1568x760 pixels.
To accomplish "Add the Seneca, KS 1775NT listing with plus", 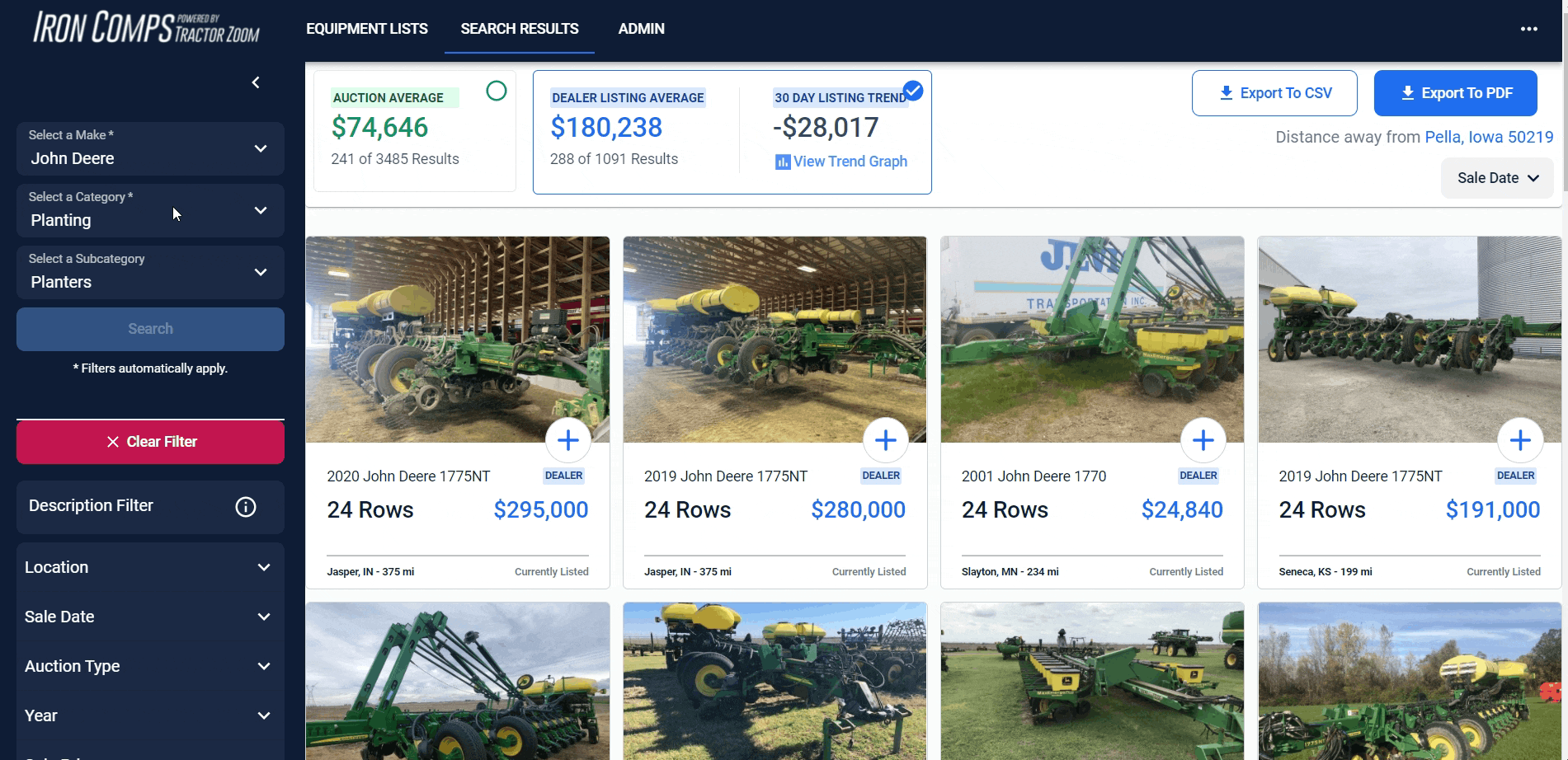I will [1520, 441].
